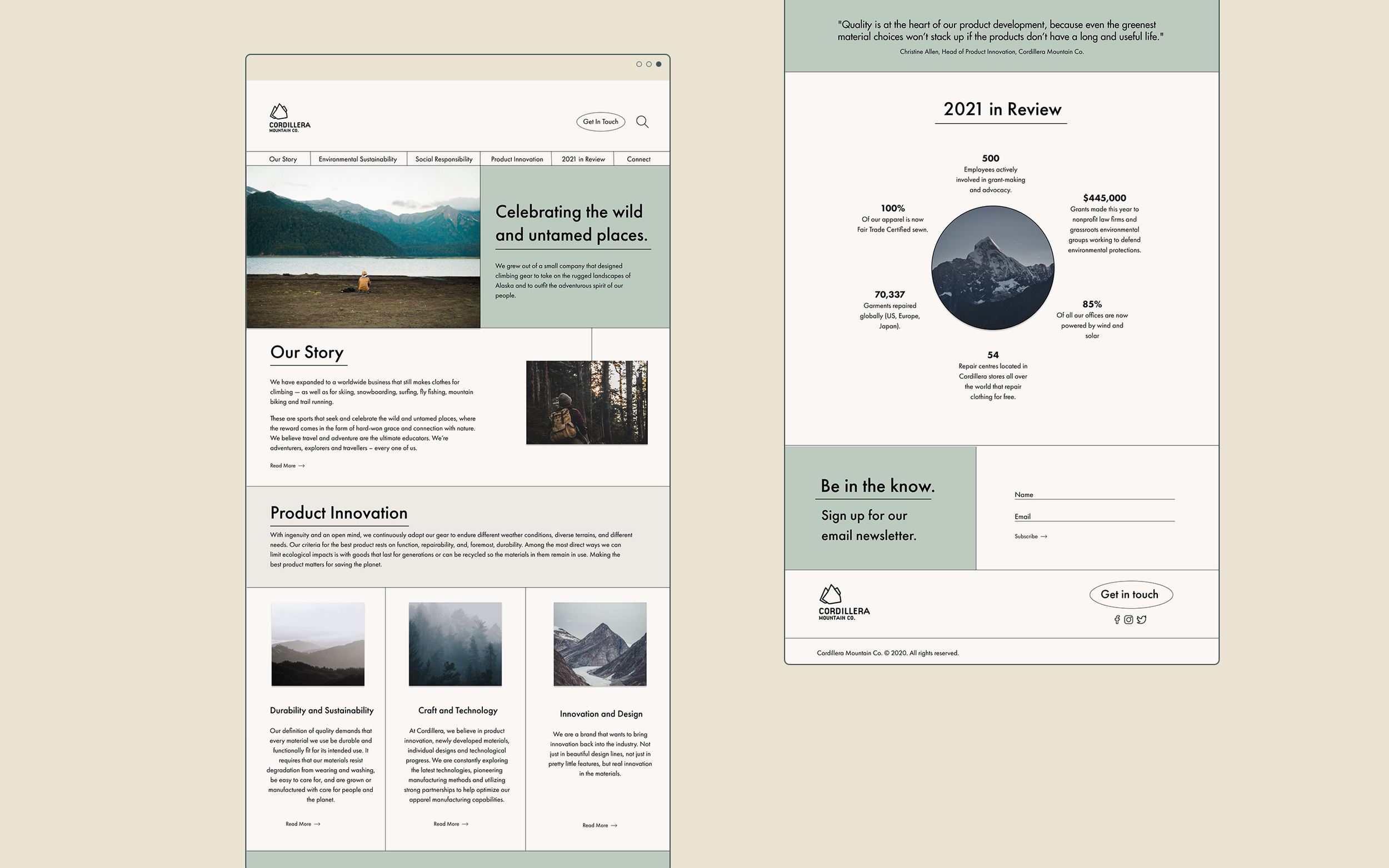The width and height of the screenshot is (1389, 868).
Task: Click the Email input field
Action: pyautogui.click(x=1094, y=515)
